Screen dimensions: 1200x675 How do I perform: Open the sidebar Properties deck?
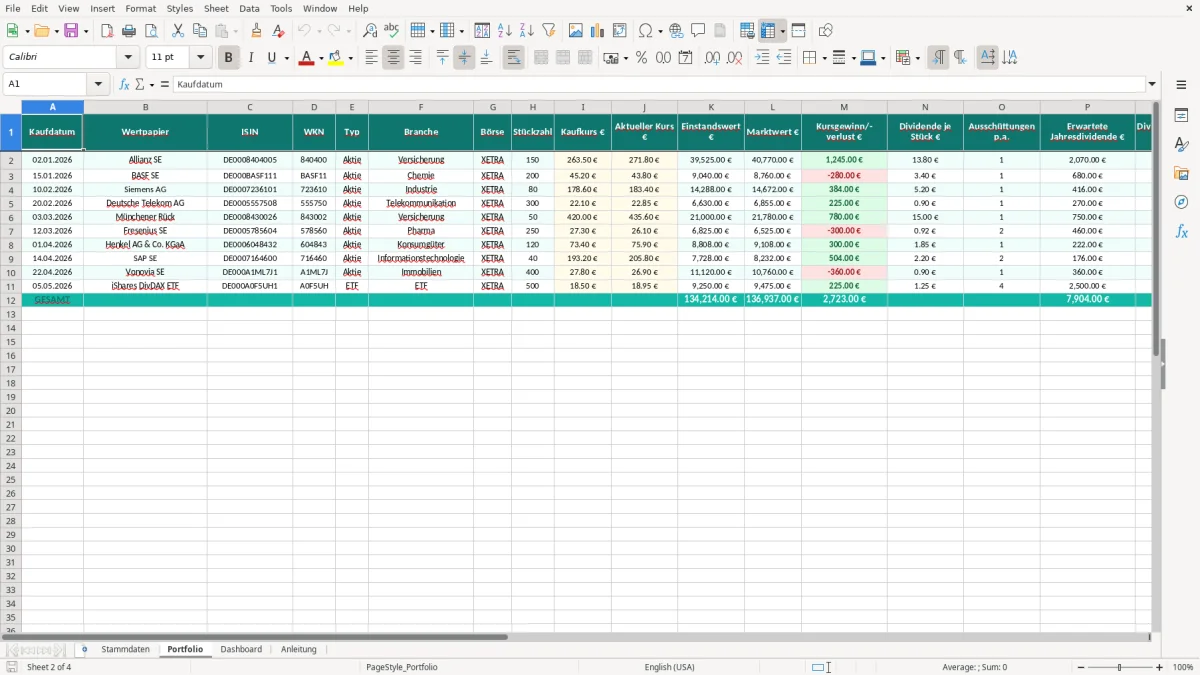(x=1181, y=116)
